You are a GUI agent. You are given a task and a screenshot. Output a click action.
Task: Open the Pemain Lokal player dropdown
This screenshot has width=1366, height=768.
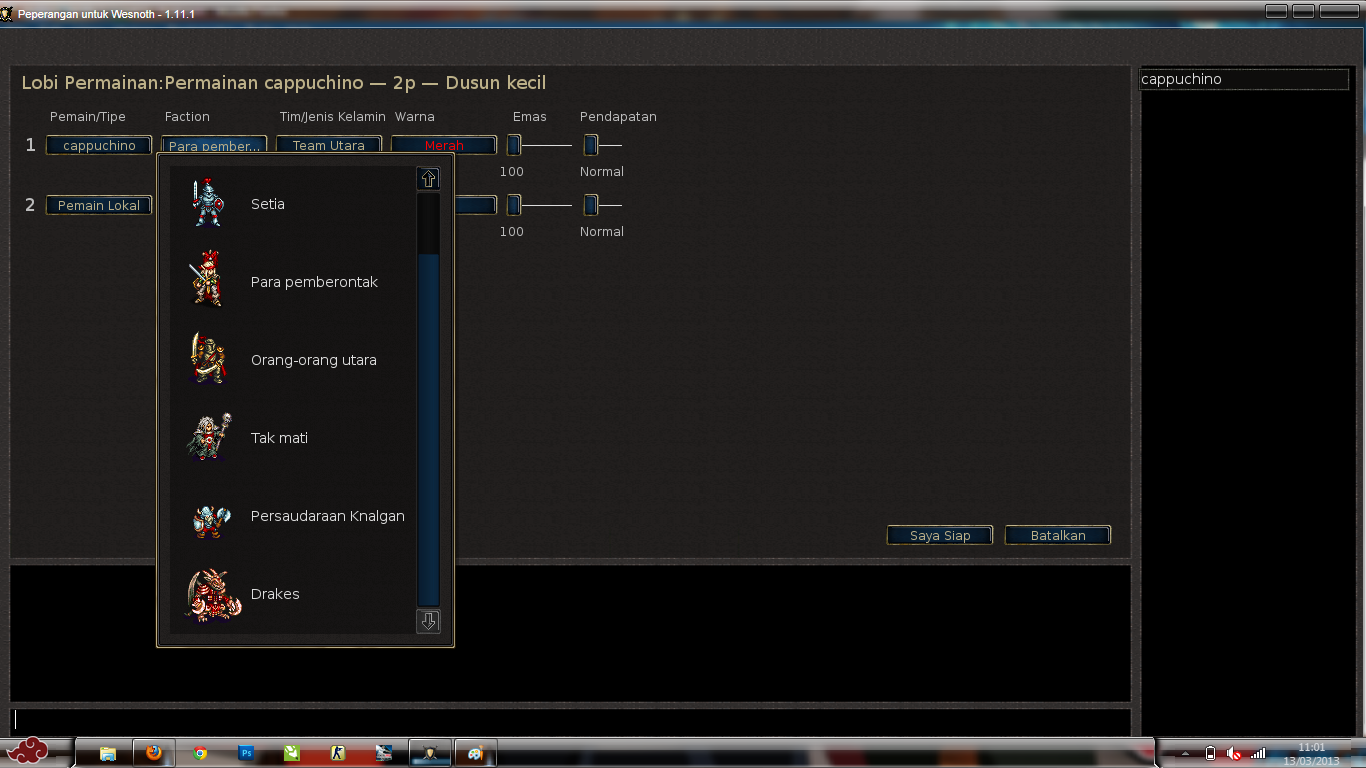(99, 205)
